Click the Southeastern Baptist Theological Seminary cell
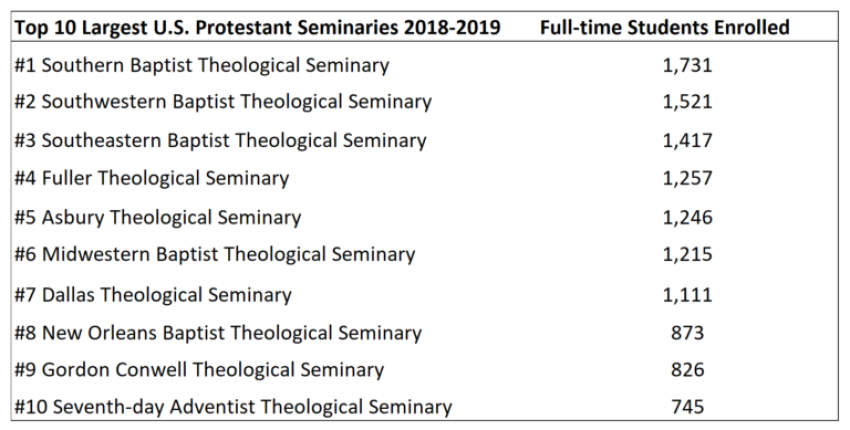The width and height of the screenshot is (850, 430). (x=221, y=141)
